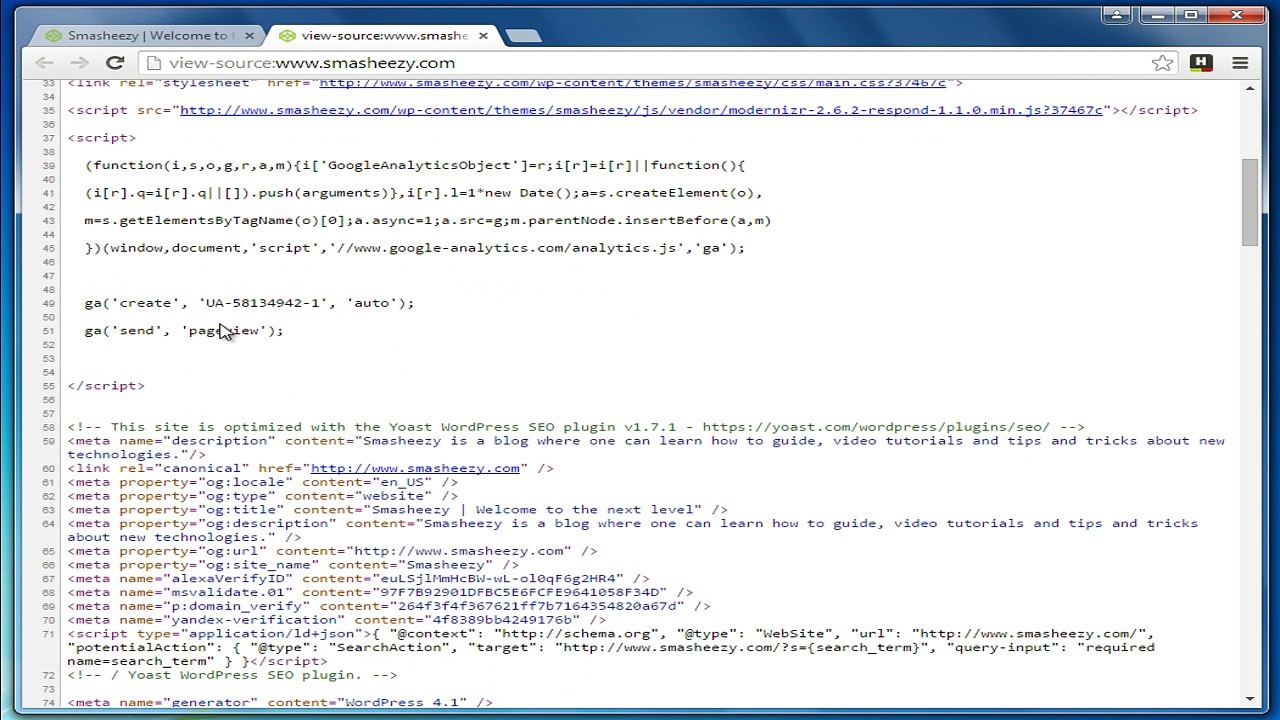Click the yandex-verification meta tag line
This screenshot has width=1280, height=720.
337,620
